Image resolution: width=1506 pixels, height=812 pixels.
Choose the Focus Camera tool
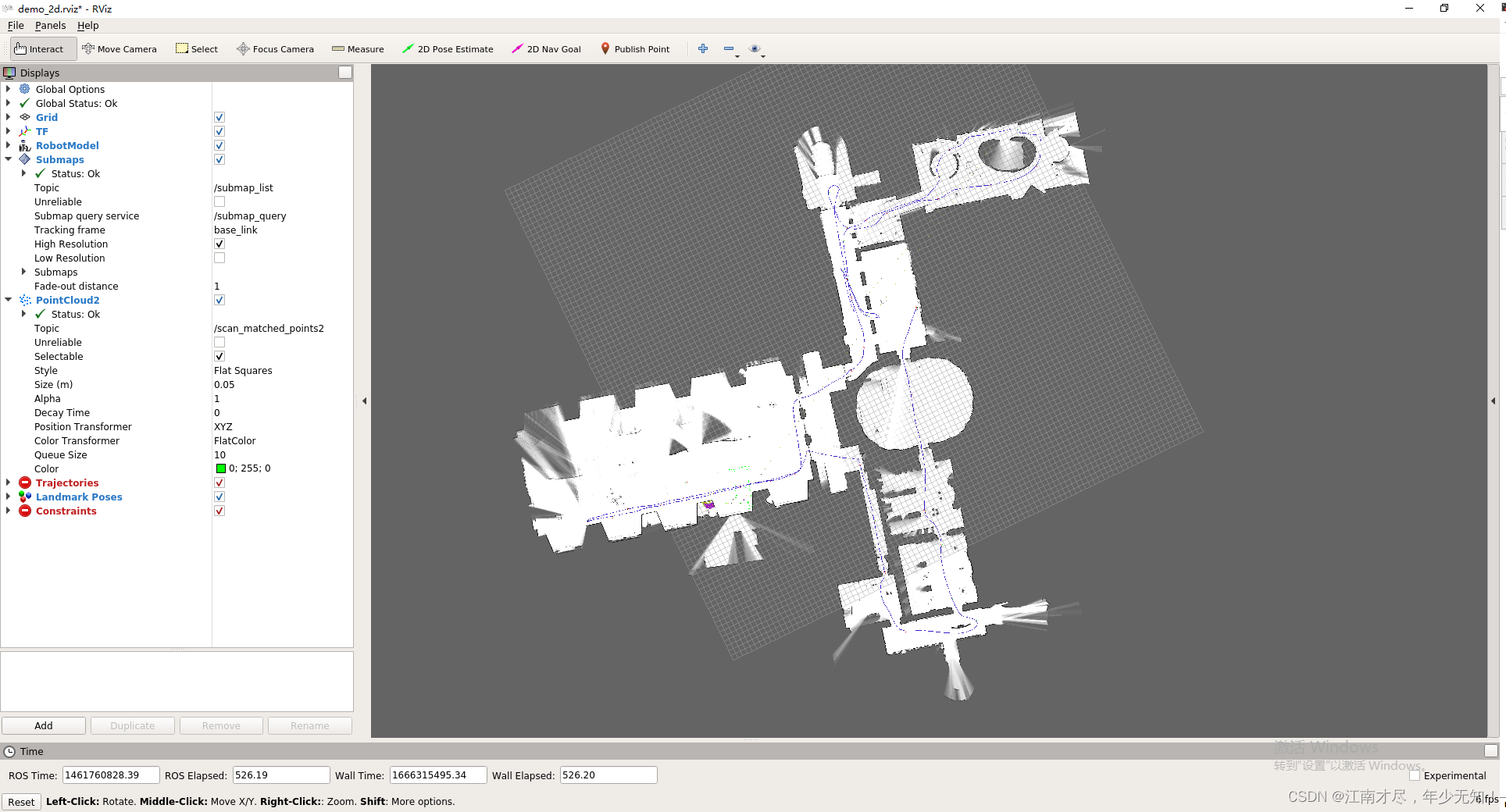pos(275,49)
